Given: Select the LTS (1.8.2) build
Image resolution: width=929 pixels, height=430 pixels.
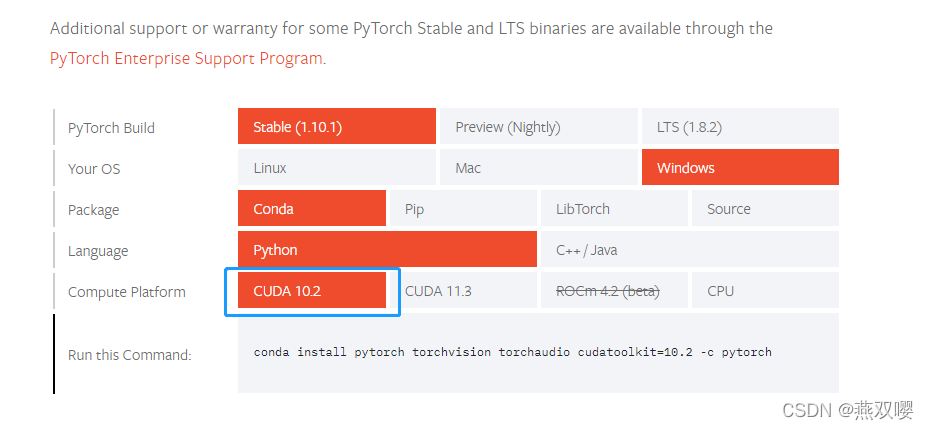Looking at the screenshot, I should (740, 126).
